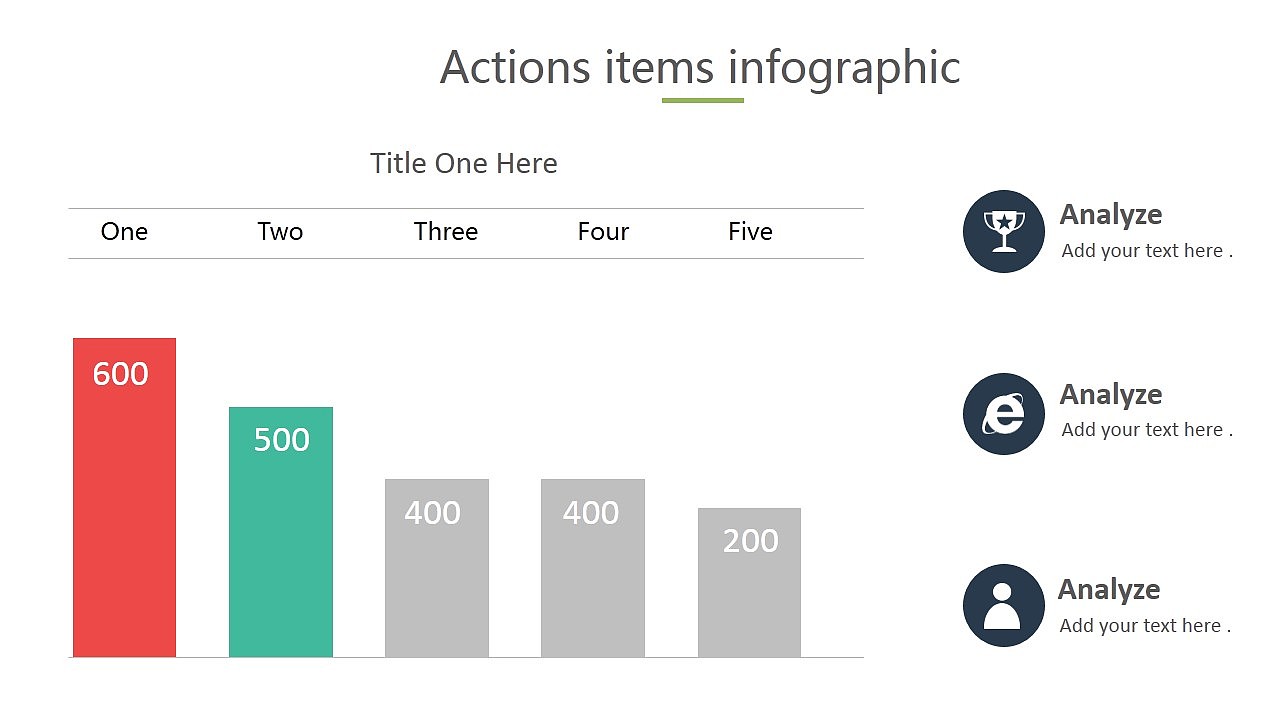Click the Internet Explorer icon circle

(x=1004, y=414)
